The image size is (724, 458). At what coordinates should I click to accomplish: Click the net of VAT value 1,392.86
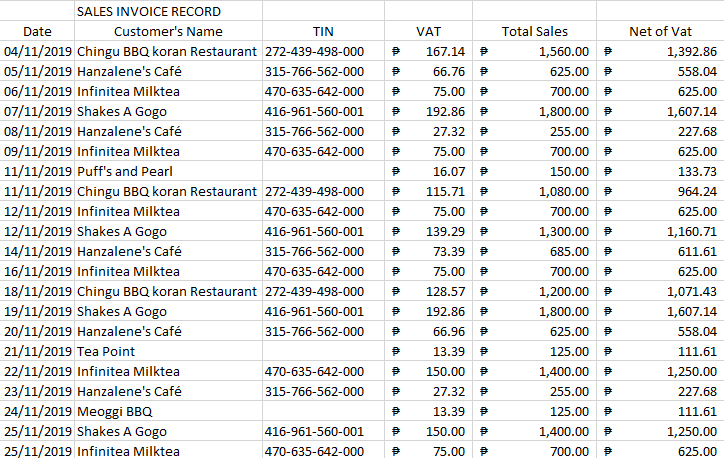coord(691,52)
